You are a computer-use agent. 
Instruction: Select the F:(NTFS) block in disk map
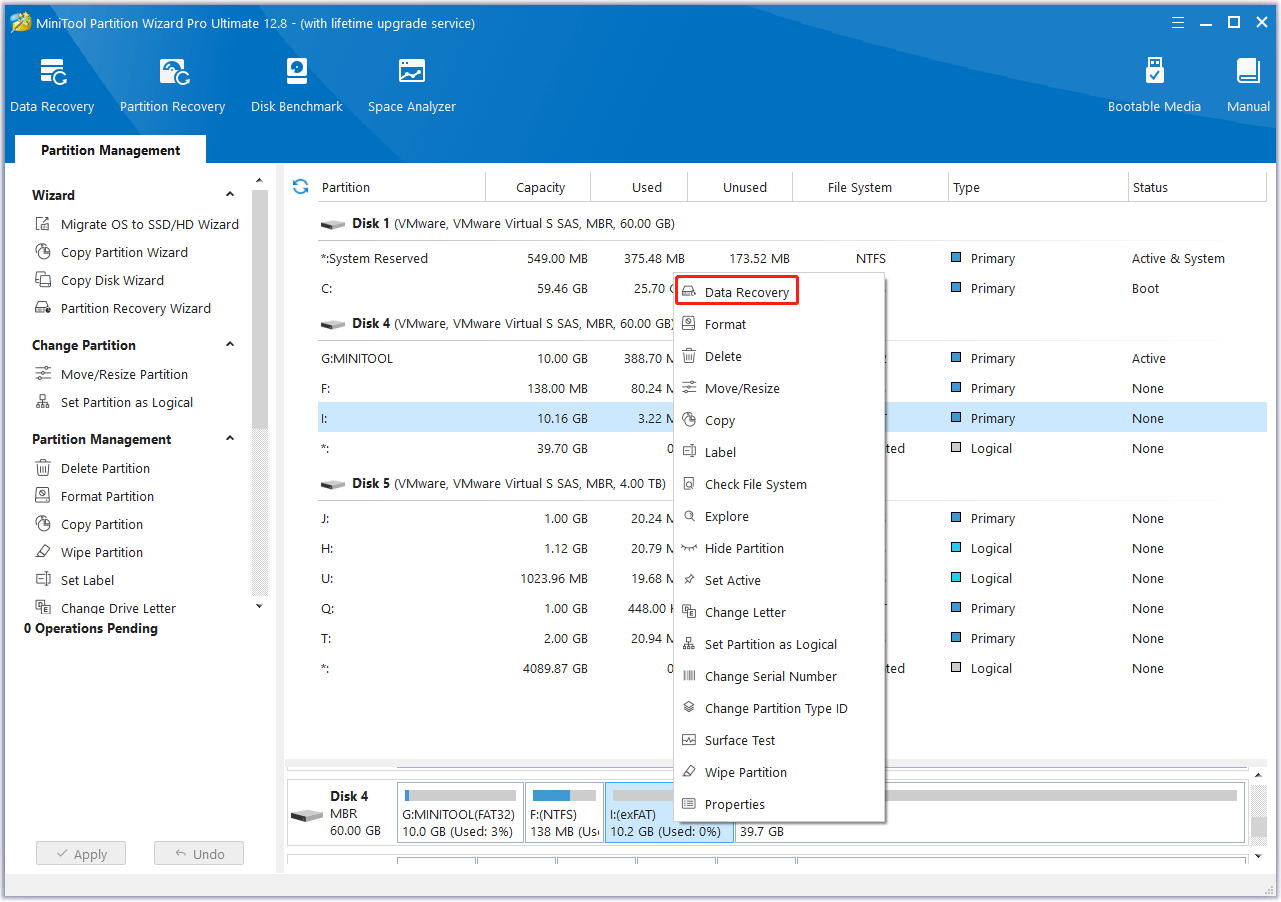click(x=564, y=813)
